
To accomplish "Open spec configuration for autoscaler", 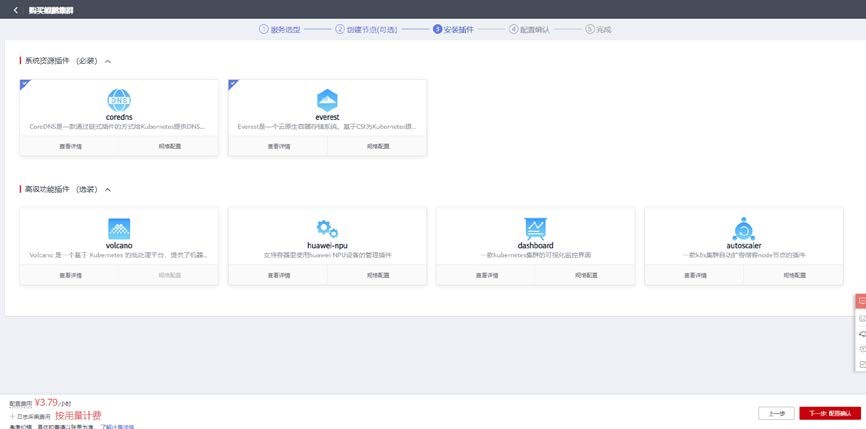I will coord(793,275).
